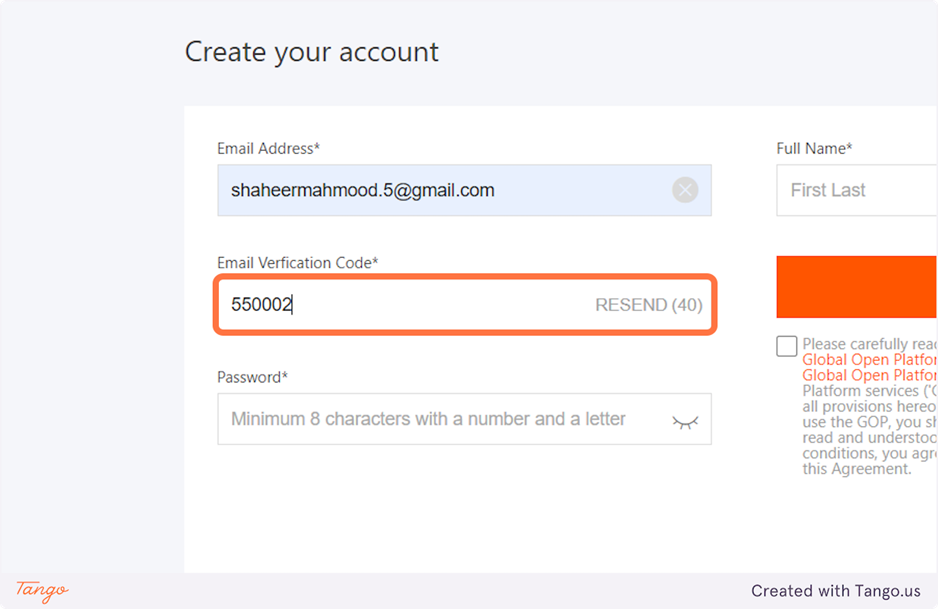The height and width of the screenshot is (609, 938).
Task: Focus the Email Address input field
Action: coord(440,190)
